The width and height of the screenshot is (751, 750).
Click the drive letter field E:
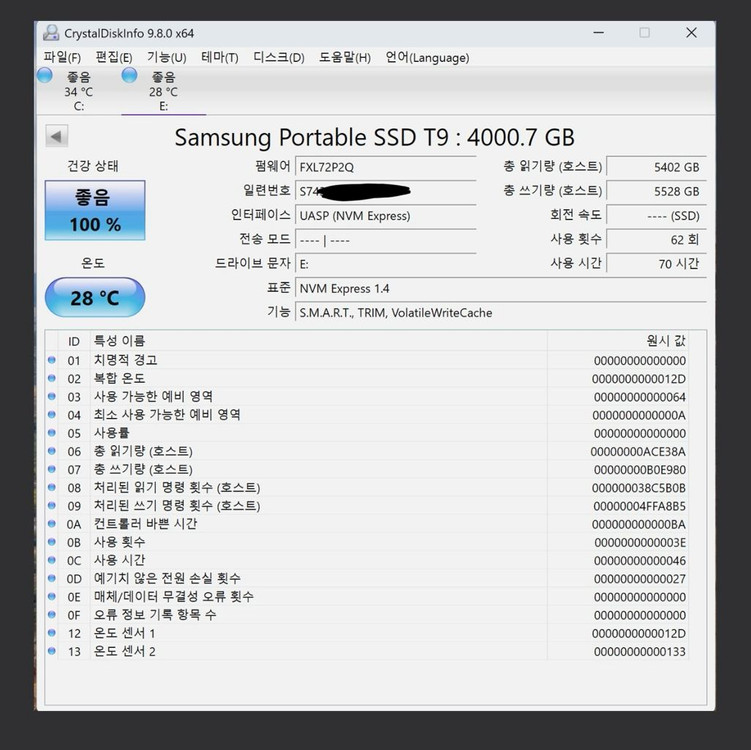pyautogui.click(x=386, y=264)
